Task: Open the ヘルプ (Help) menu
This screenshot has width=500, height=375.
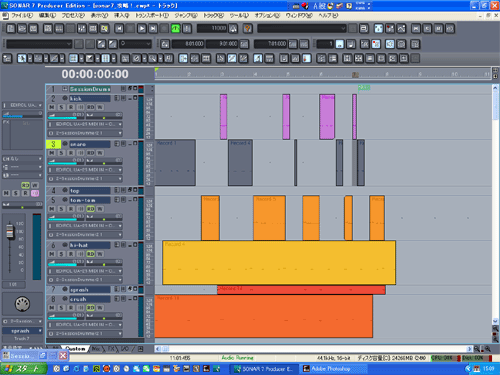Action: point(328,16)
